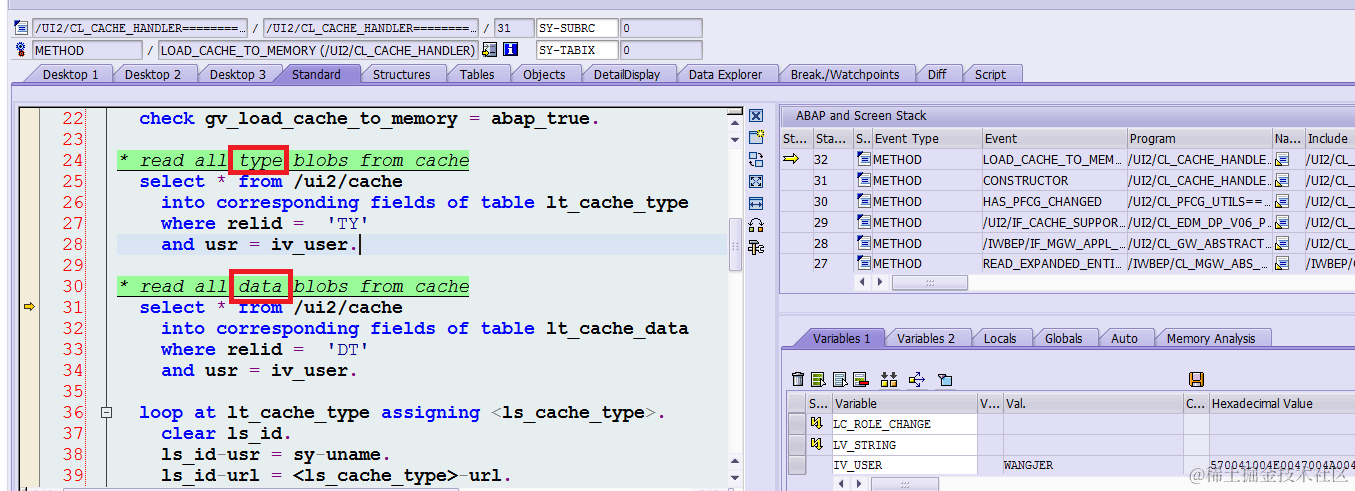Viewport: 1355px width, 491px height.
Task: Open the Script tab
Action: 990,74
